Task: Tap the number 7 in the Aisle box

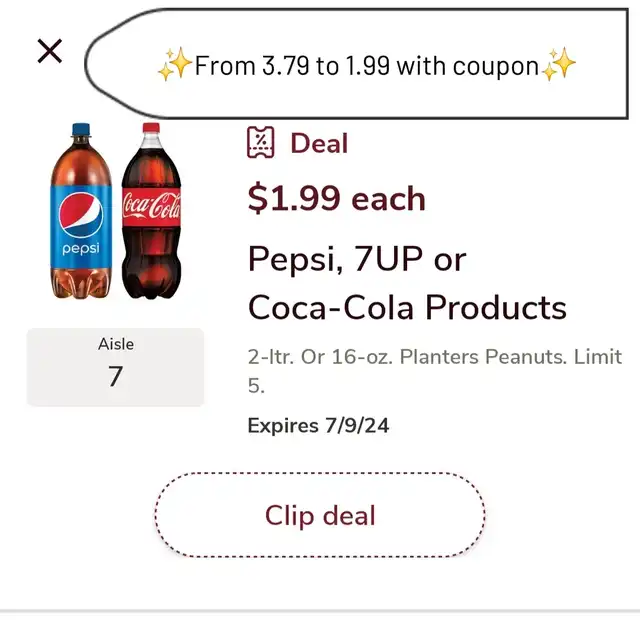Action: tap(116, 376)
